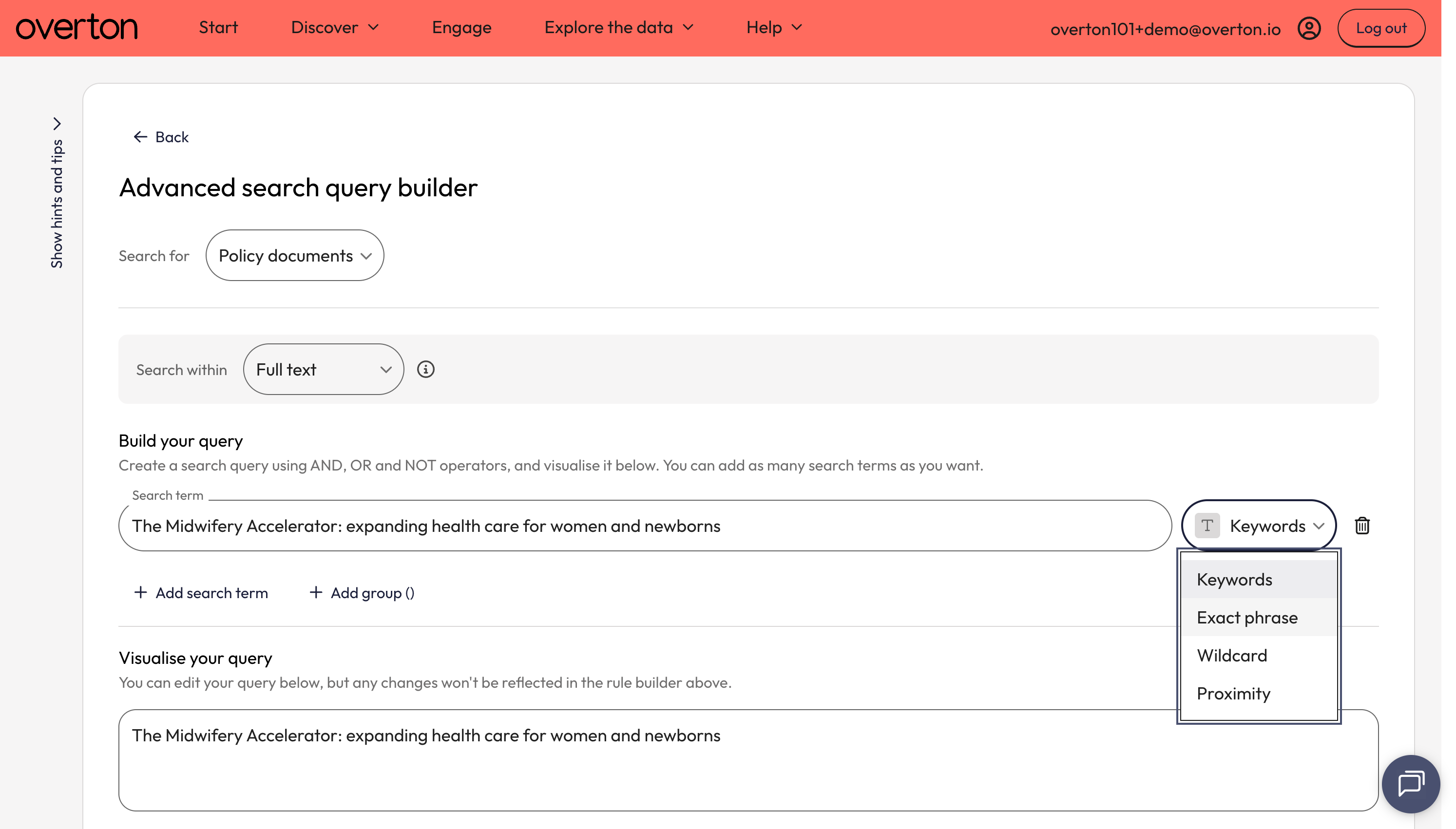Open the chat support widget
The width and height of the screenshot is (1456, 829).
click(x=1411, y=783)
